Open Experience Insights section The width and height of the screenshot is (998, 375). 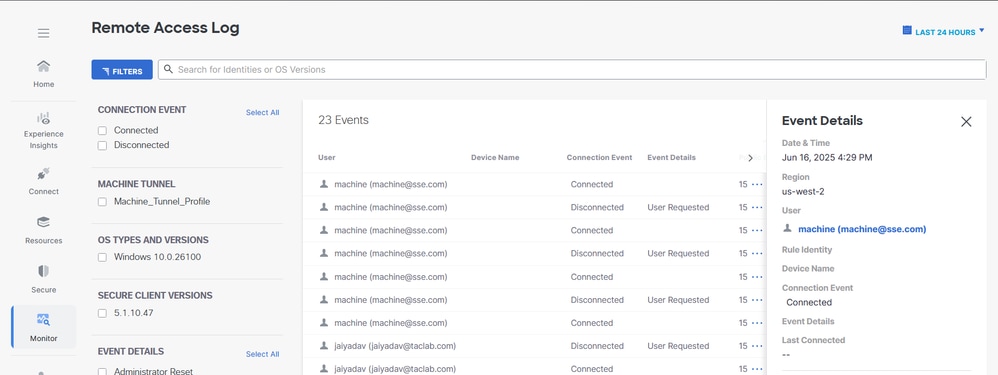point(43,131)
